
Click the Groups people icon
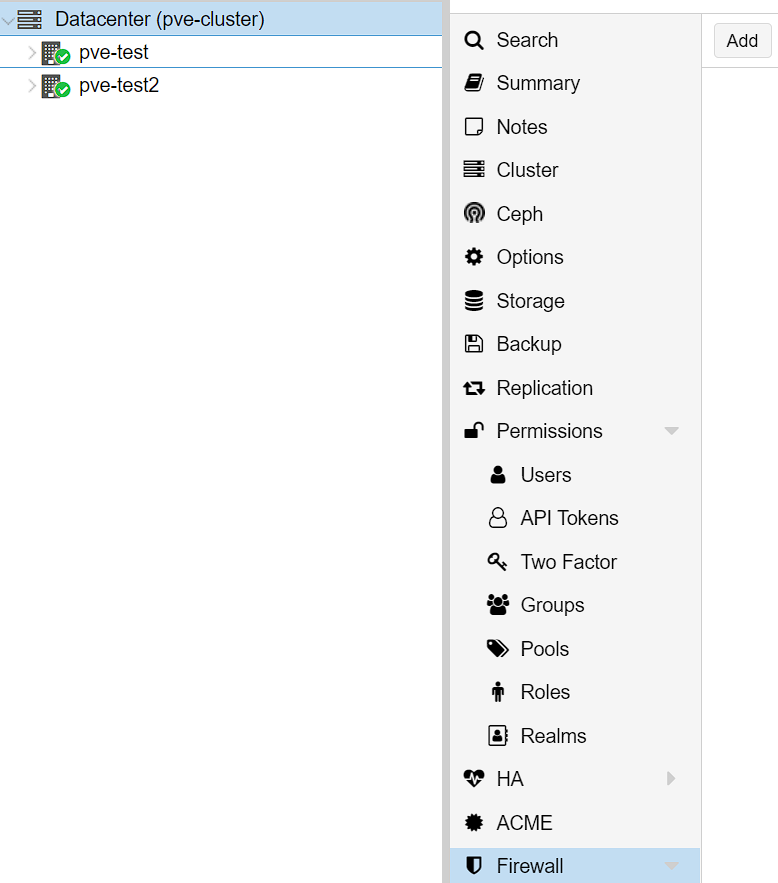point(498,605)
